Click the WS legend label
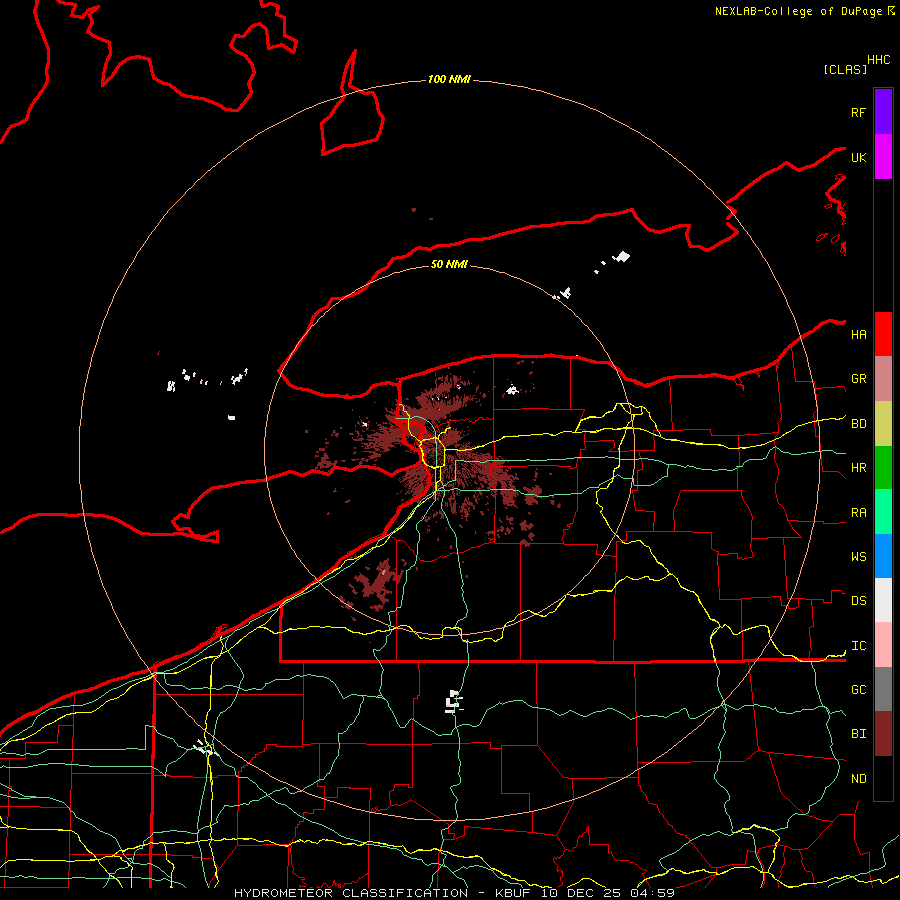Screen dimensions: 900x900 click(x=858, y=557)
